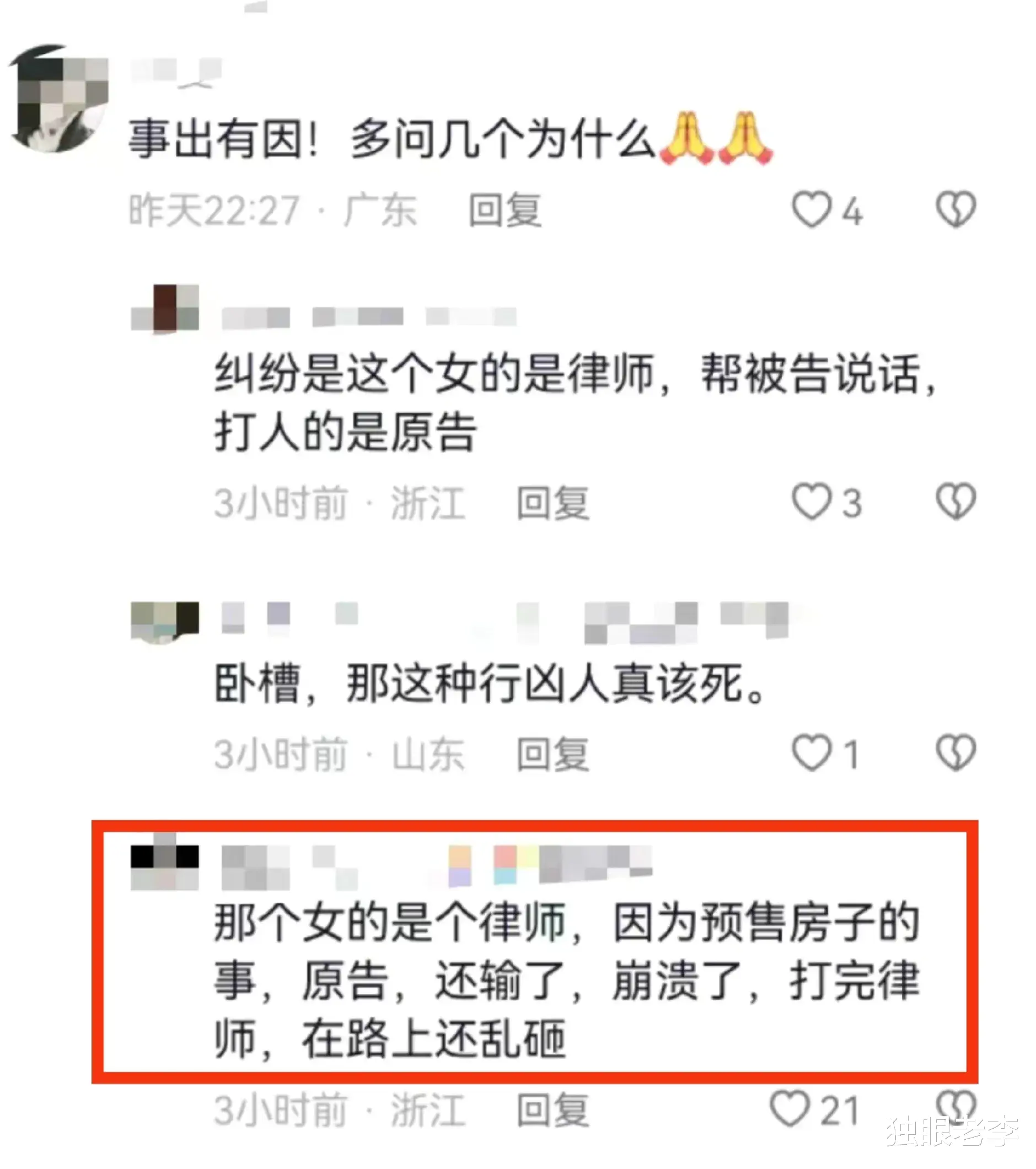Screen dimensions: 1036x1169
Task: Like the highlighted comment with 21 likes
Action: 790,1108
